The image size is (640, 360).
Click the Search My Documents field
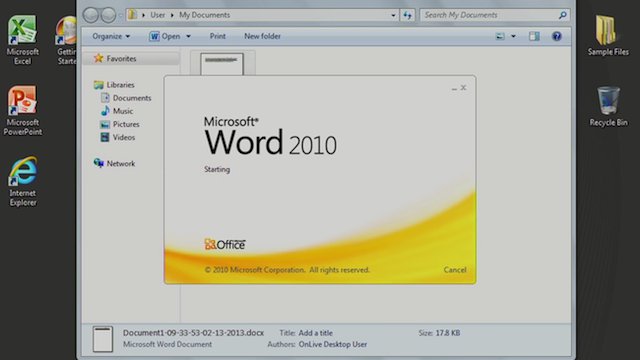pyautogui.click(x=490, y=15)
